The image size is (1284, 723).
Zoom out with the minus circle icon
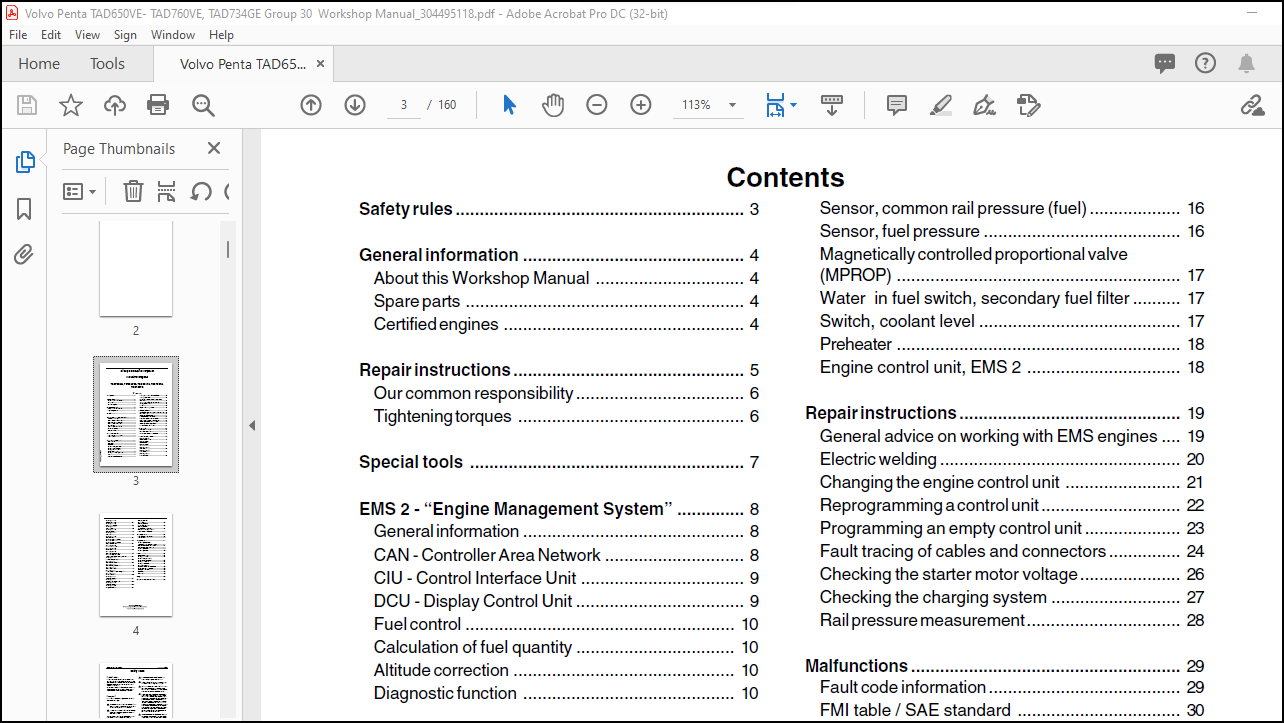coord(597,105)
